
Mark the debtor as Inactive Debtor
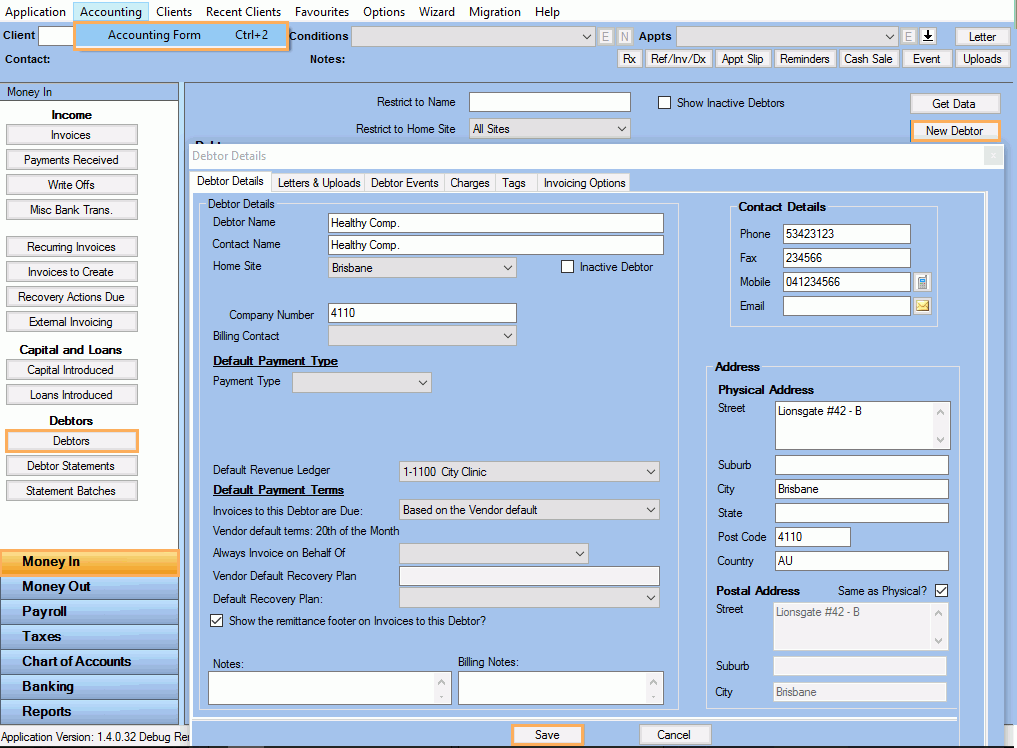[568, 266]
